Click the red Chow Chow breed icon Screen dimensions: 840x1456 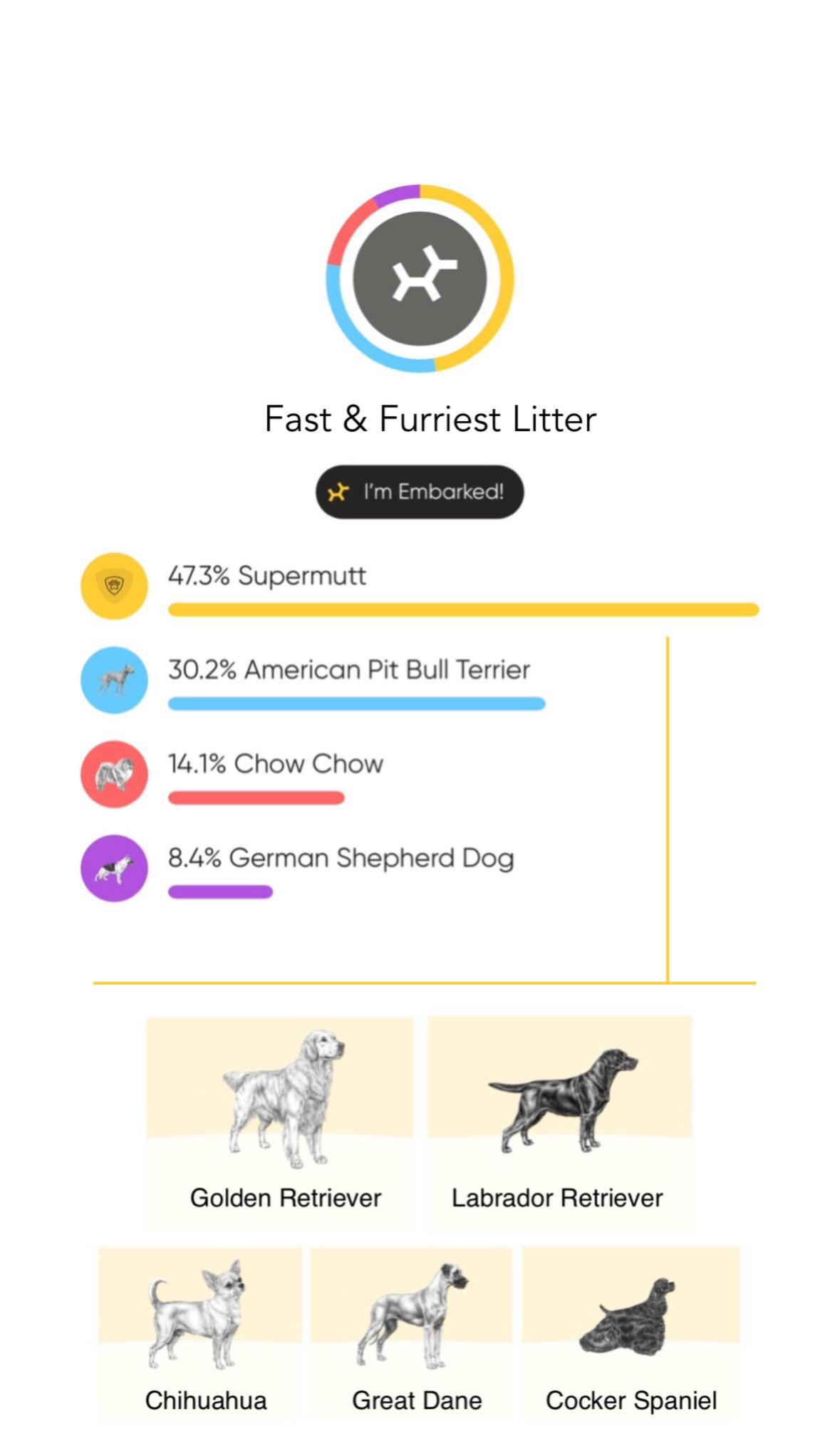tap(114, 774)
